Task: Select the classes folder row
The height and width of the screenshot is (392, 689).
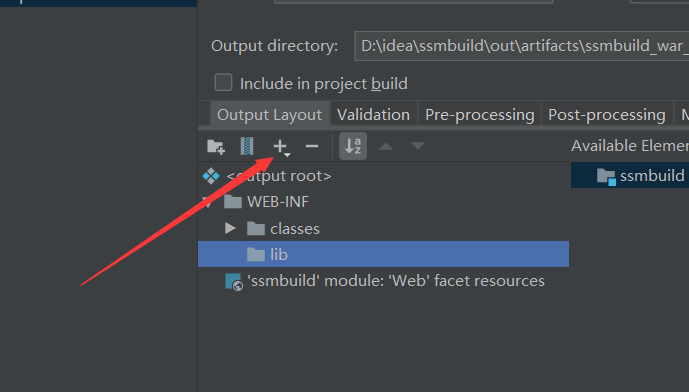Action: (x=383, y=228)
